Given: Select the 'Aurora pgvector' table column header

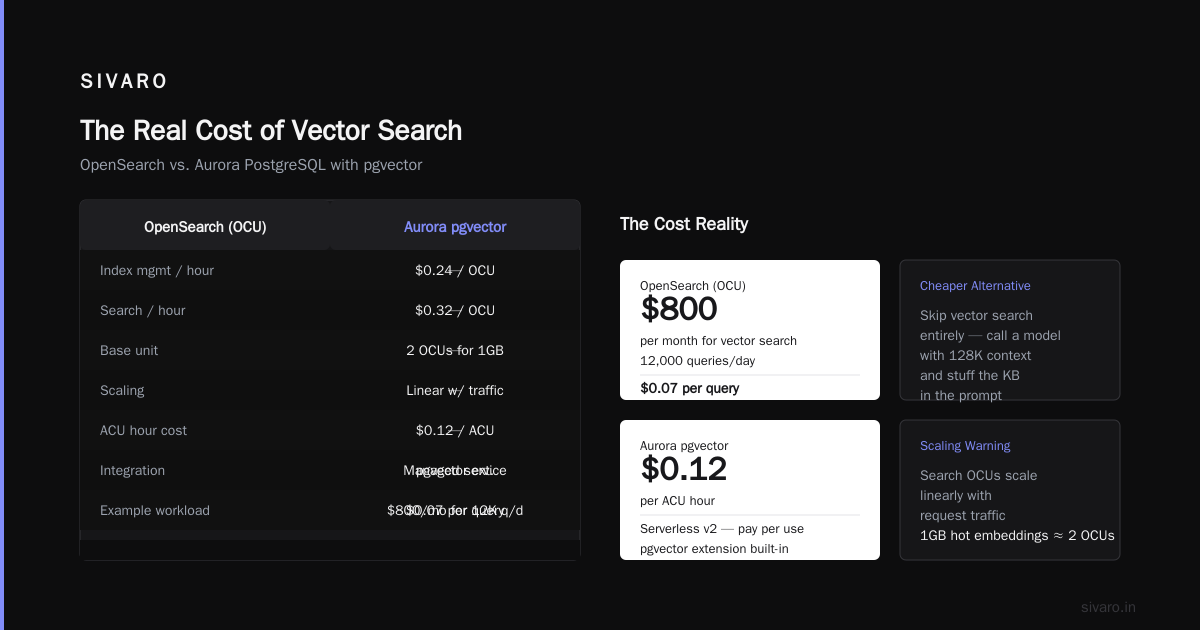Looking at the screenshot, I should pos(455,227).
